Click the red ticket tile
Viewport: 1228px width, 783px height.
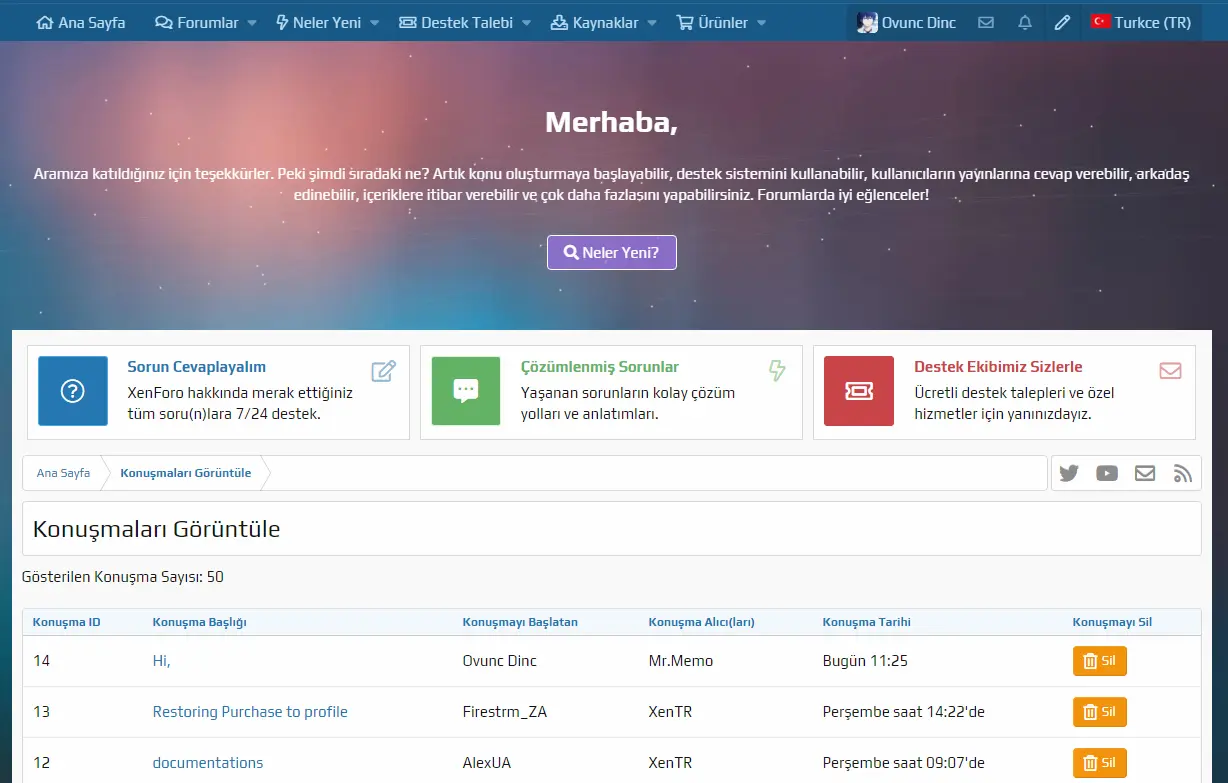click(859, 391)
